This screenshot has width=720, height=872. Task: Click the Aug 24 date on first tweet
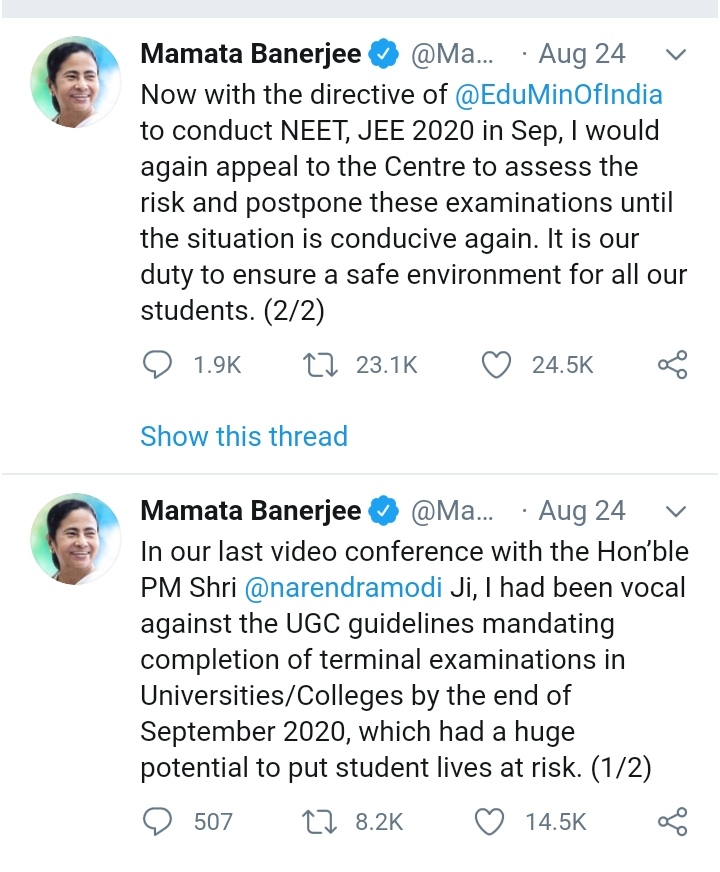581,54
